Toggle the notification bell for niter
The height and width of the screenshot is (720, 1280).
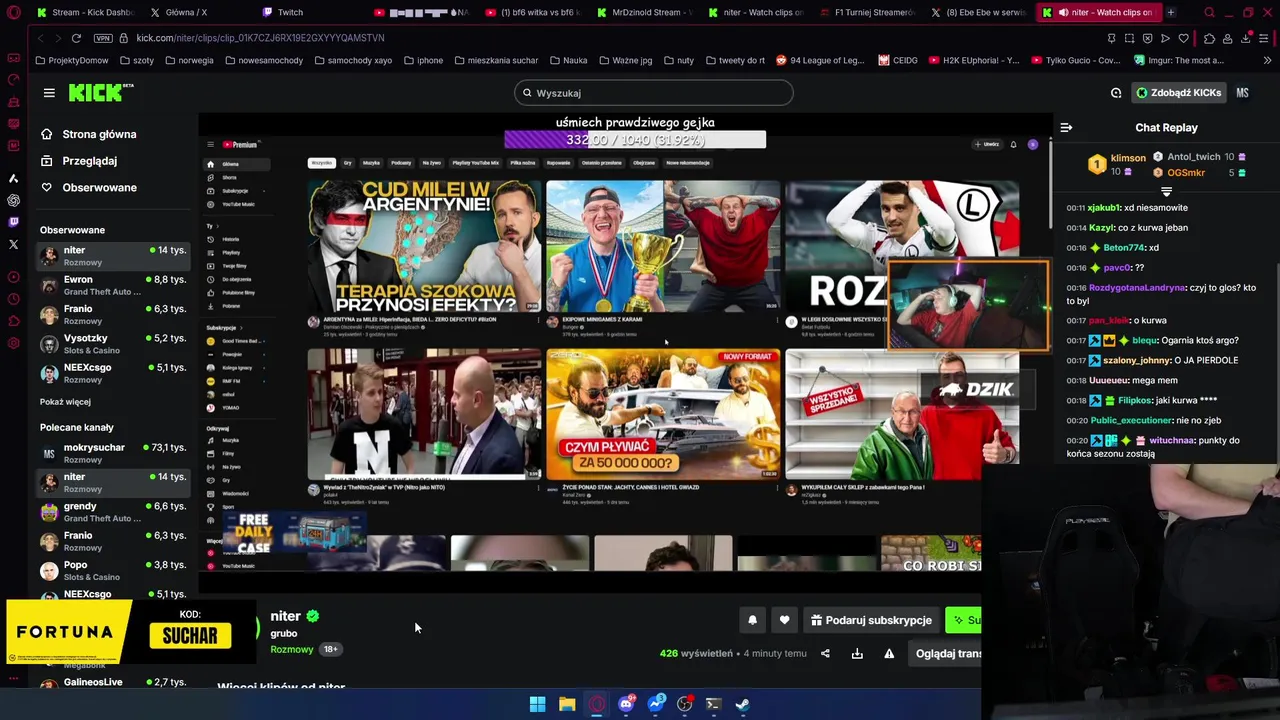pyautogui.click(x=752, y=620)
